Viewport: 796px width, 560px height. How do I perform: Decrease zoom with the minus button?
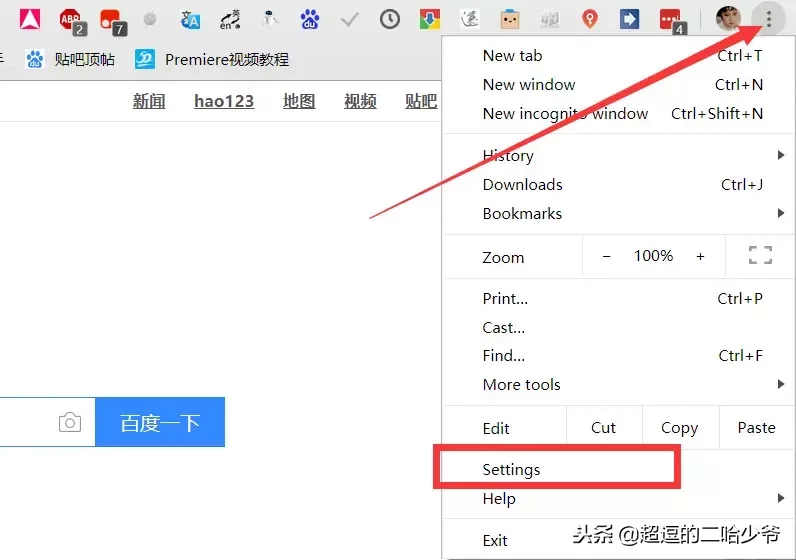point(606,256)
